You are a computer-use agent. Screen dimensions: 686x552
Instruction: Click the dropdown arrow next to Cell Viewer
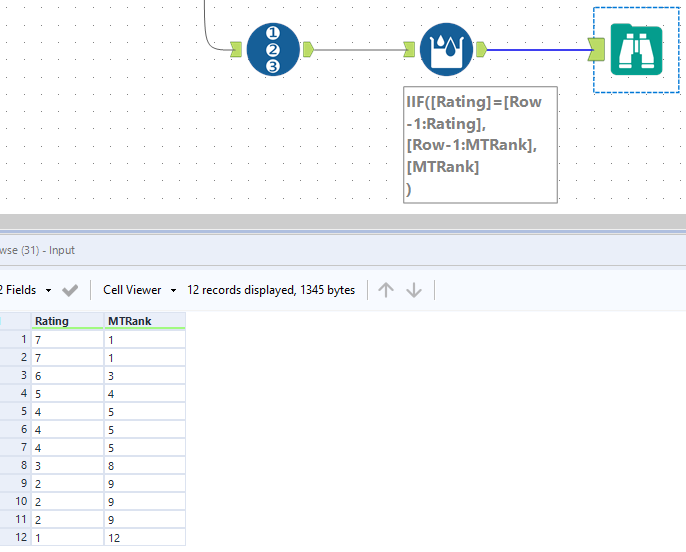[x=173, y=290]
